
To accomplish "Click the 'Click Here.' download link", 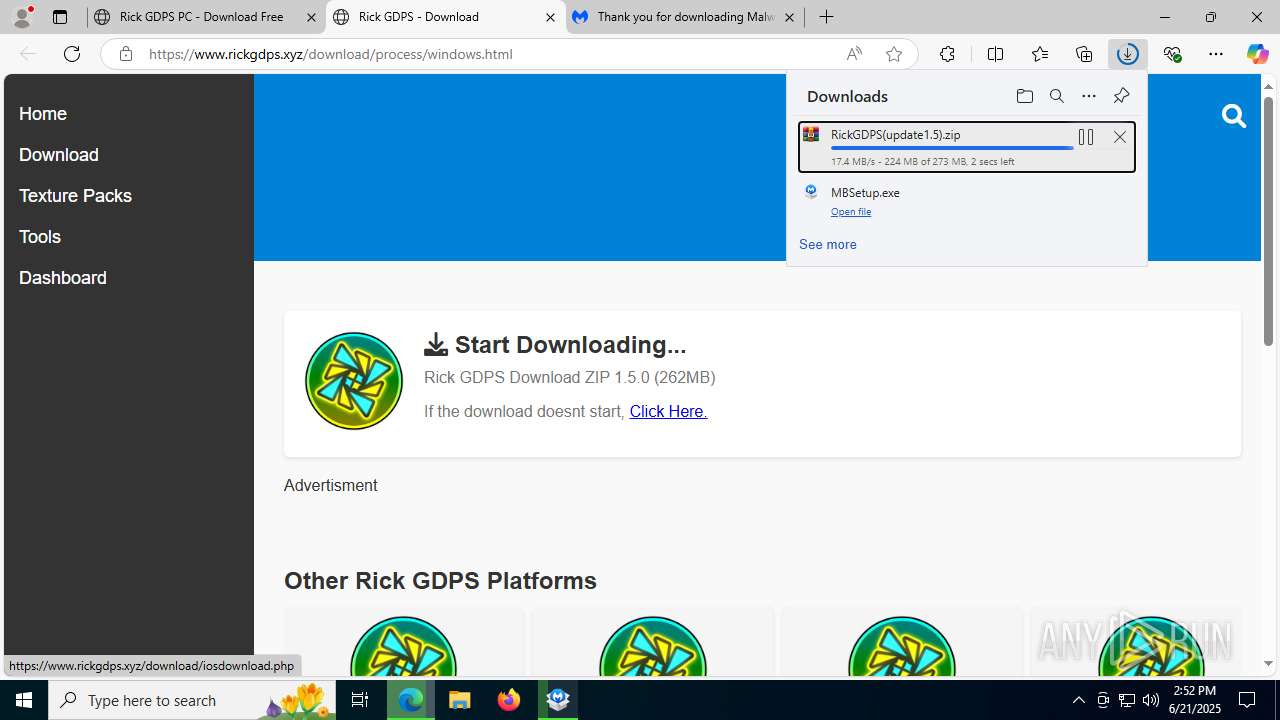I will pos(668,411).
